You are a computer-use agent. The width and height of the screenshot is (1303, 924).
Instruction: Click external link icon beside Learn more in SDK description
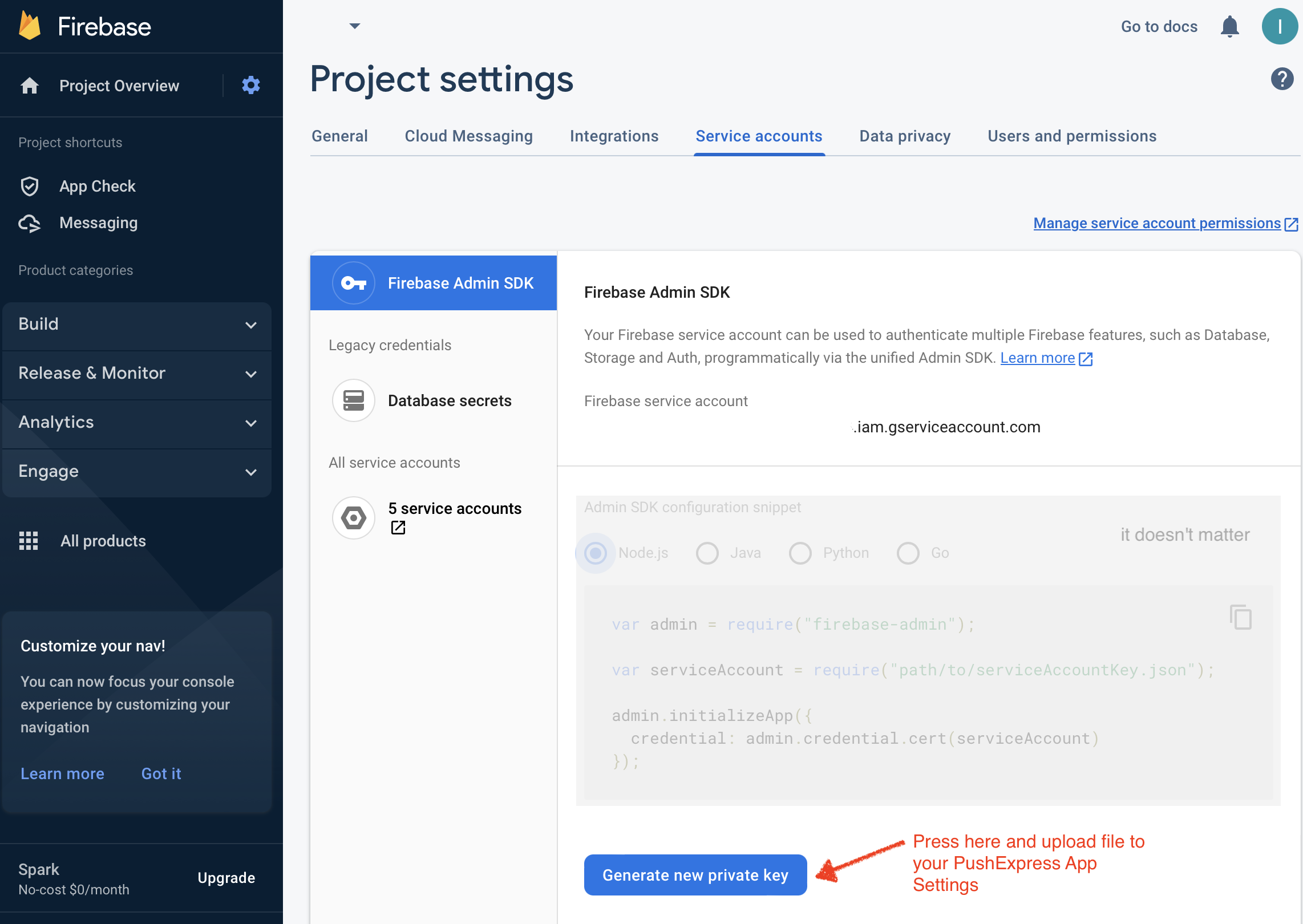tap(1086, 359)
